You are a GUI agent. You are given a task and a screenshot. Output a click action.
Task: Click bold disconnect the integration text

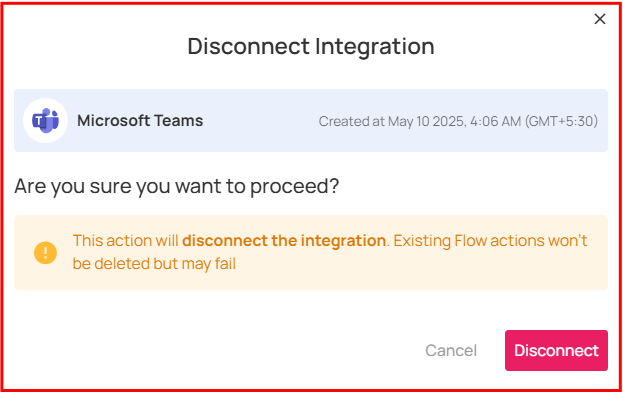pos(284,241)
